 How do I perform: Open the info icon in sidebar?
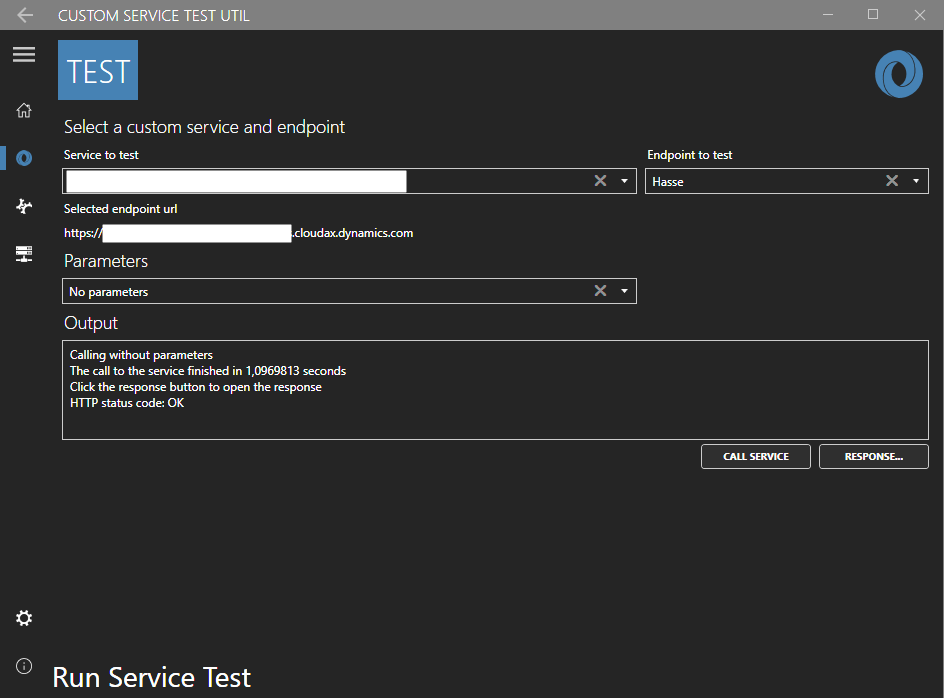pyautogui.click(x=24, y=666)
